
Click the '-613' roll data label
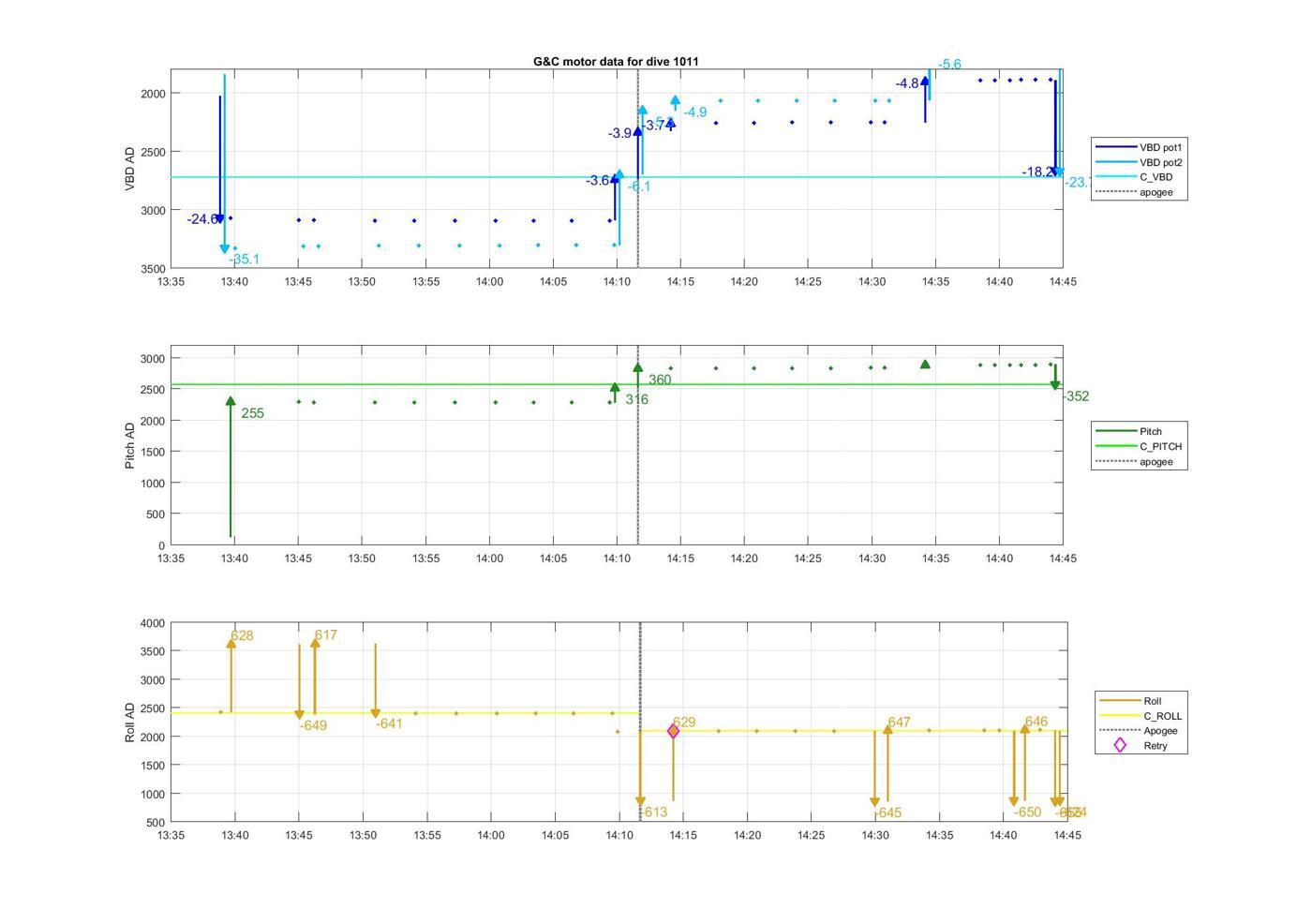pos(654,812)
